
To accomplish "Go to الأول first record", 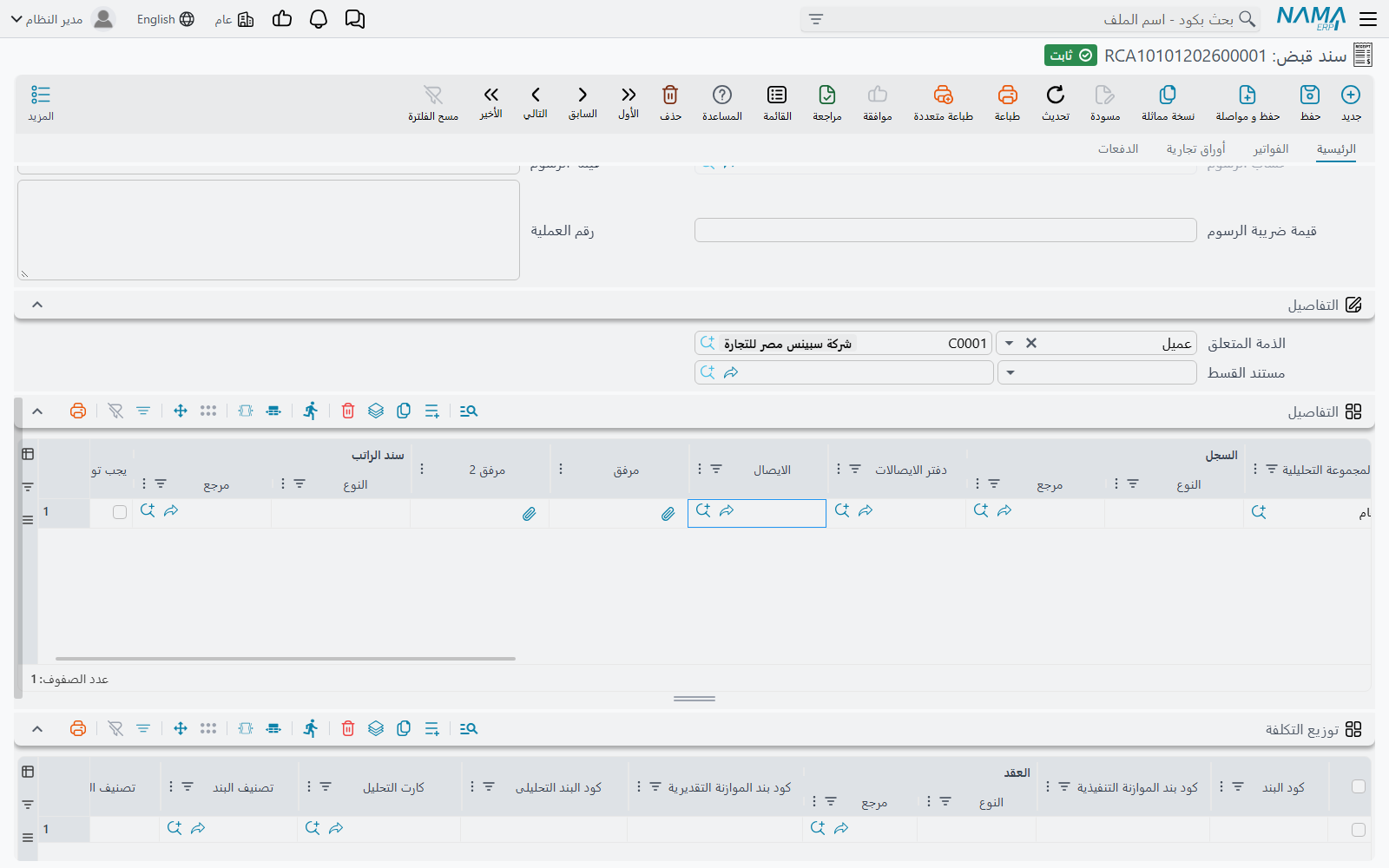I will (629, 95).
